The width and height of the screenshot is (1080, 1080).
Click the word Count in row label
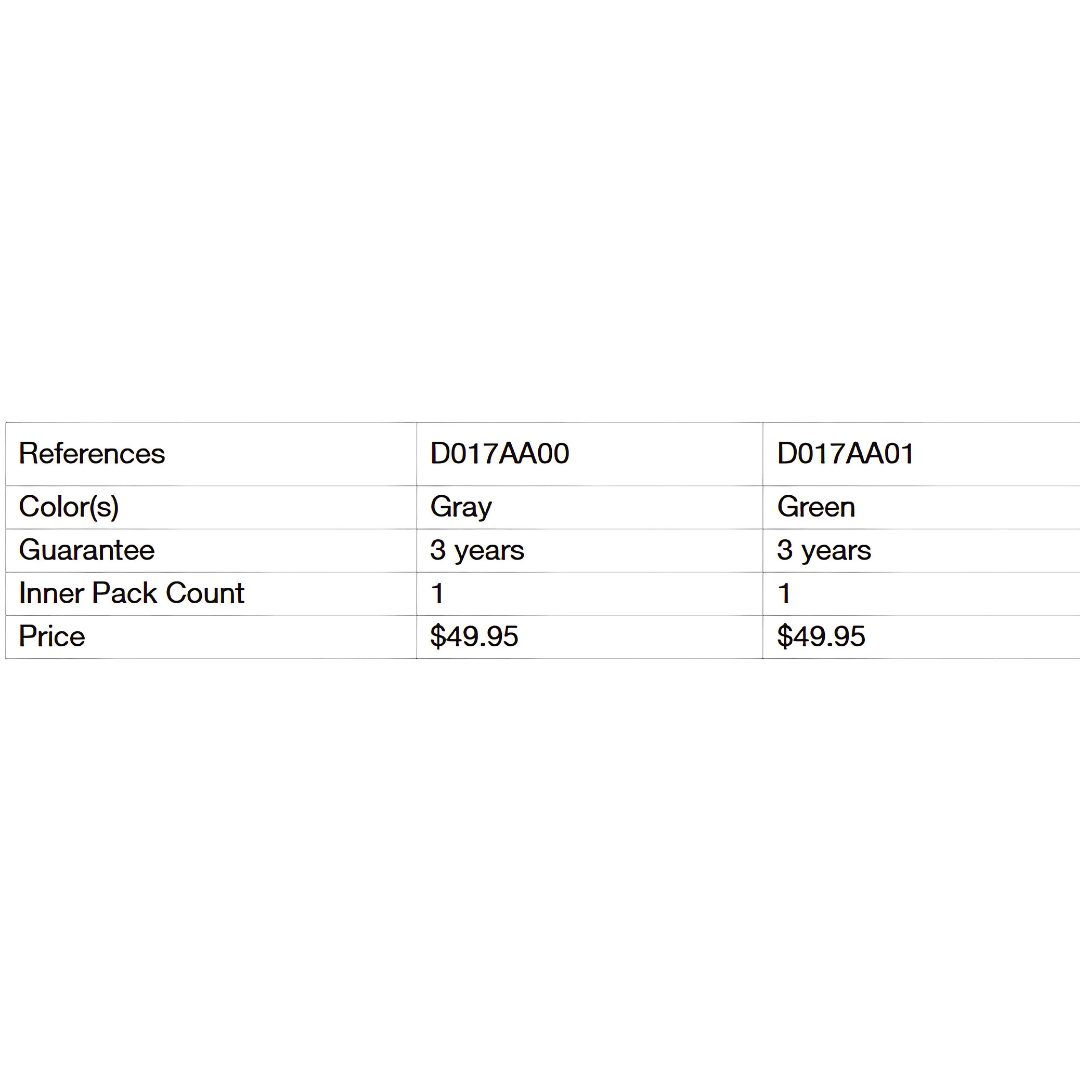[x=205, y=593]
